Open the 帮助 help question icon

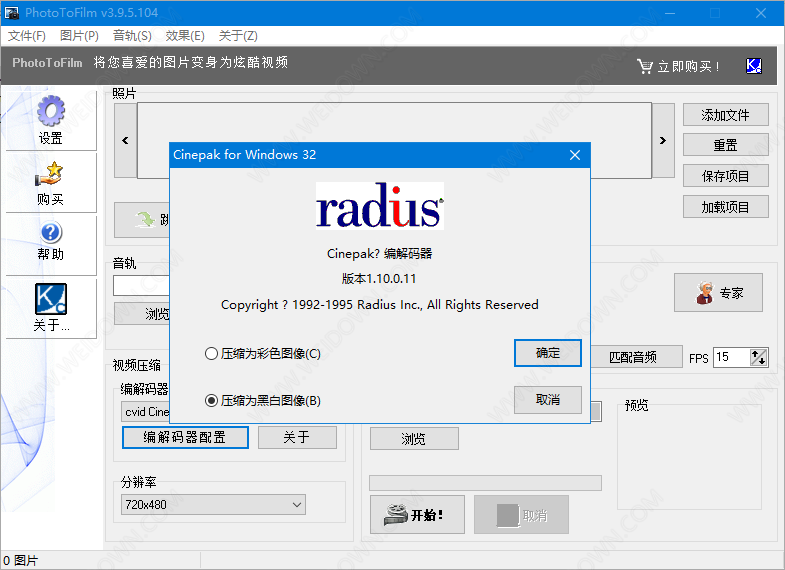click(51, 232)
